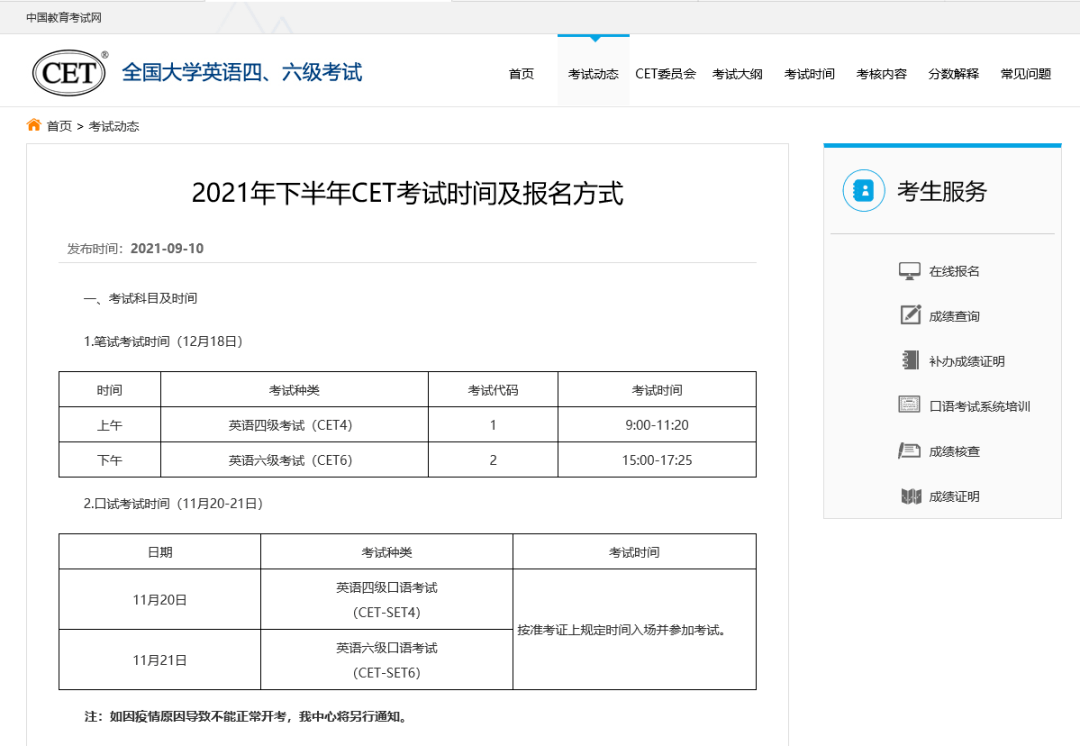Click the 考试动态 breadcrumb link

[114, 126]
